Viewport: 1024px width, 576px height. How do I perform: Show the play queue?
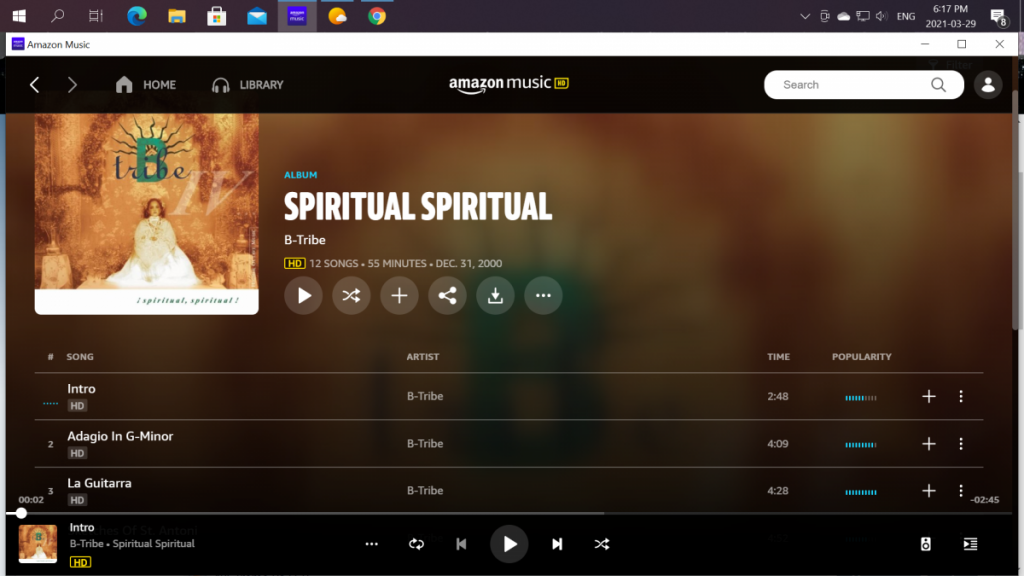(x=970, y=544)
